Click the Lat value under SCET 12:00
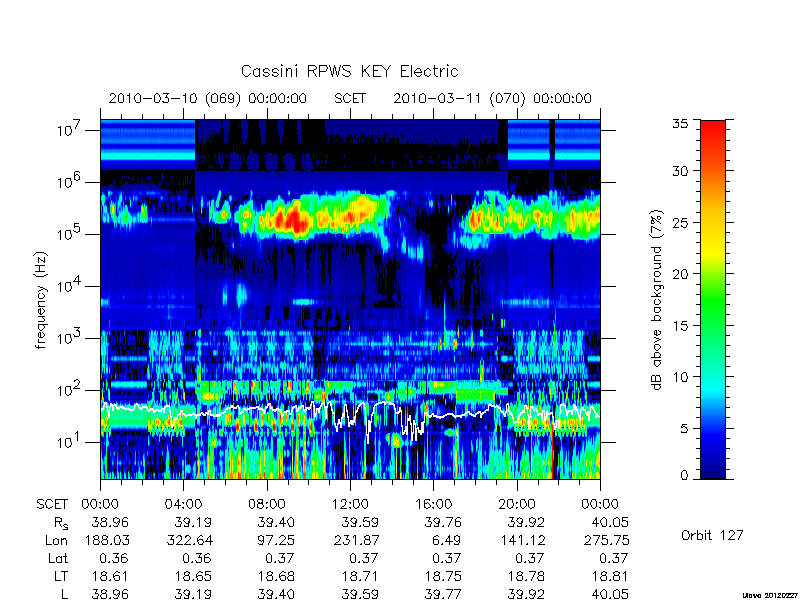800x600 pixels. click(363, 558)
